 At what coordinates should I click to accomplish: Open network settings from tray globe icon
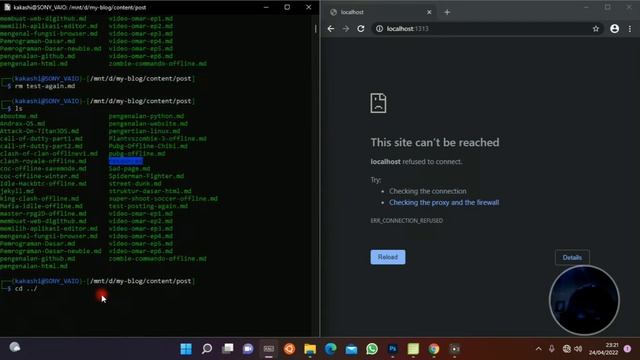coord(566,349)
